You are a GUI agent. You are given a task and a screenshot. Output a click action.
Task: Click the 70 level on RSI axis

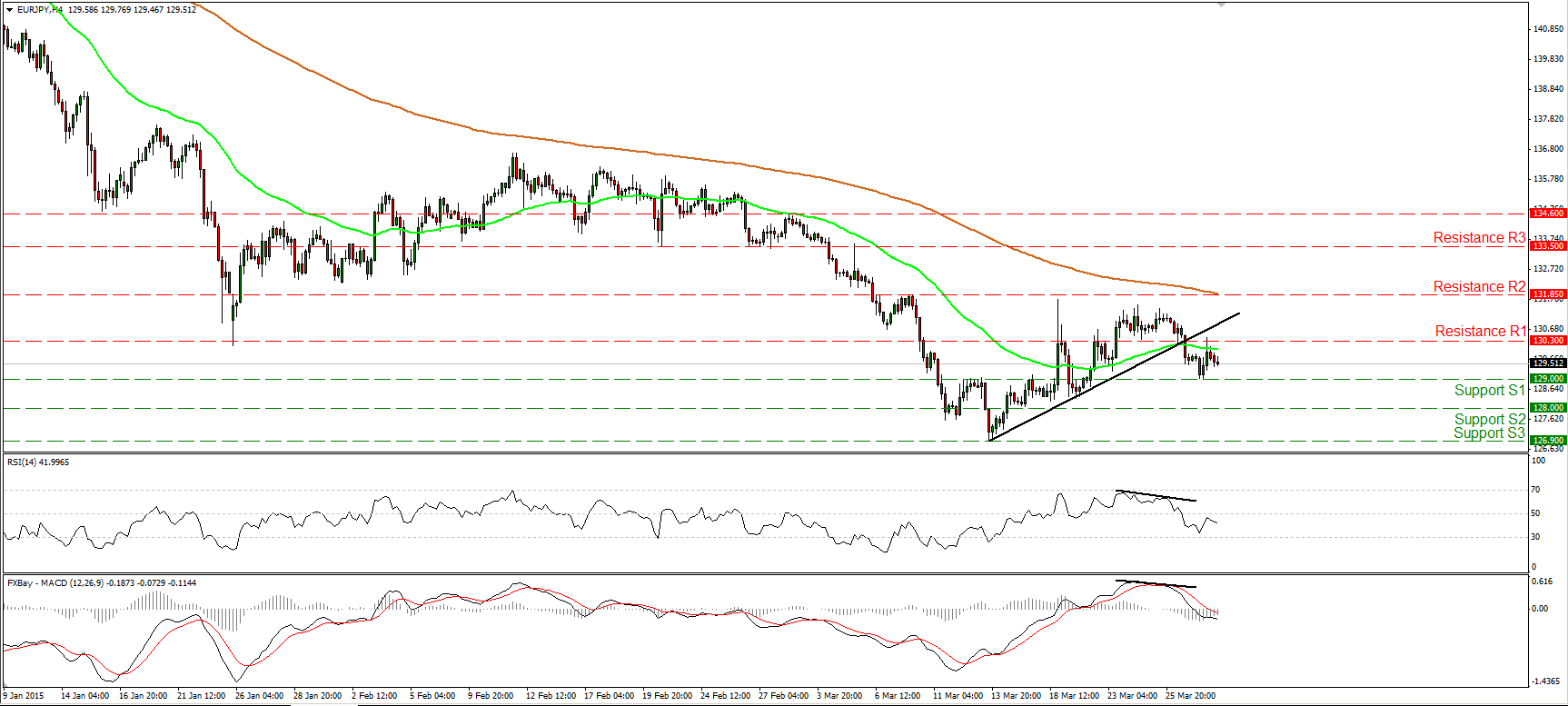1537,490
